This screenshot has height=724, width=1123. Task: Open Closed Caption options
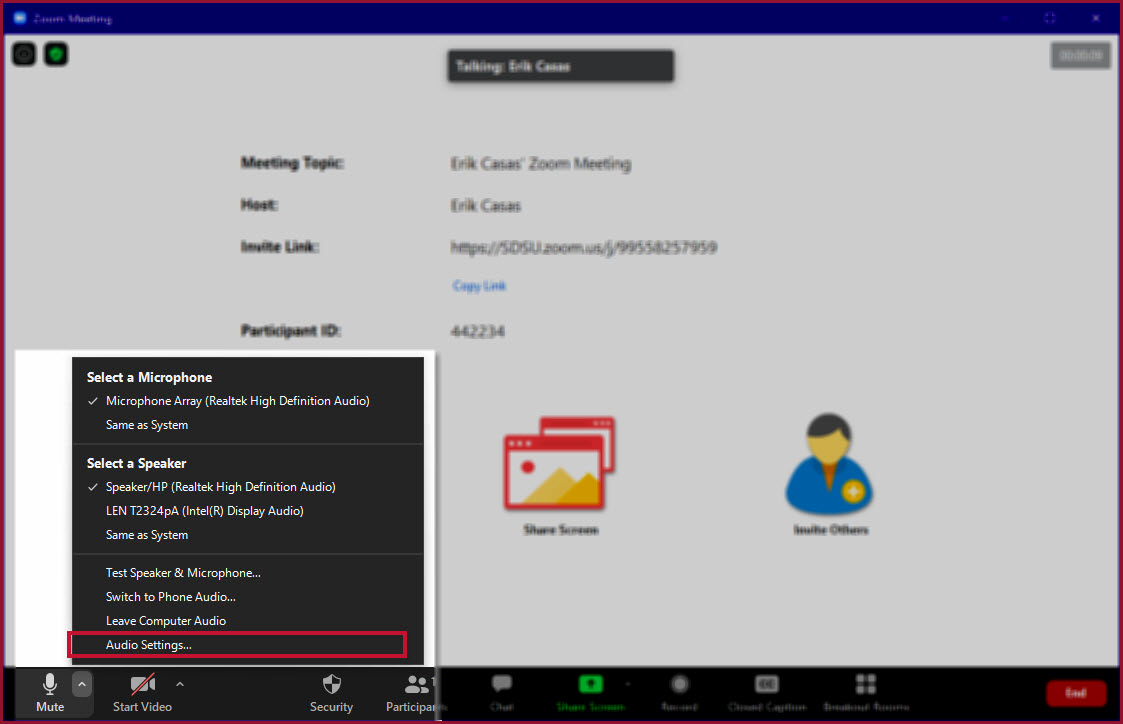click(766, 692)
